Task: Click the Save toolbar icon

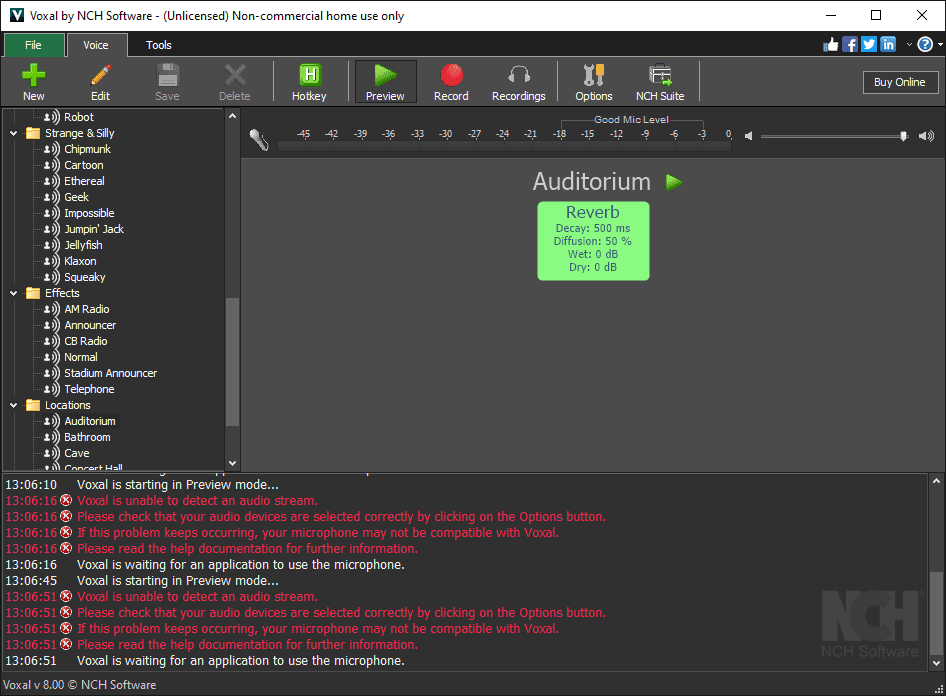Action: [167, 82]
